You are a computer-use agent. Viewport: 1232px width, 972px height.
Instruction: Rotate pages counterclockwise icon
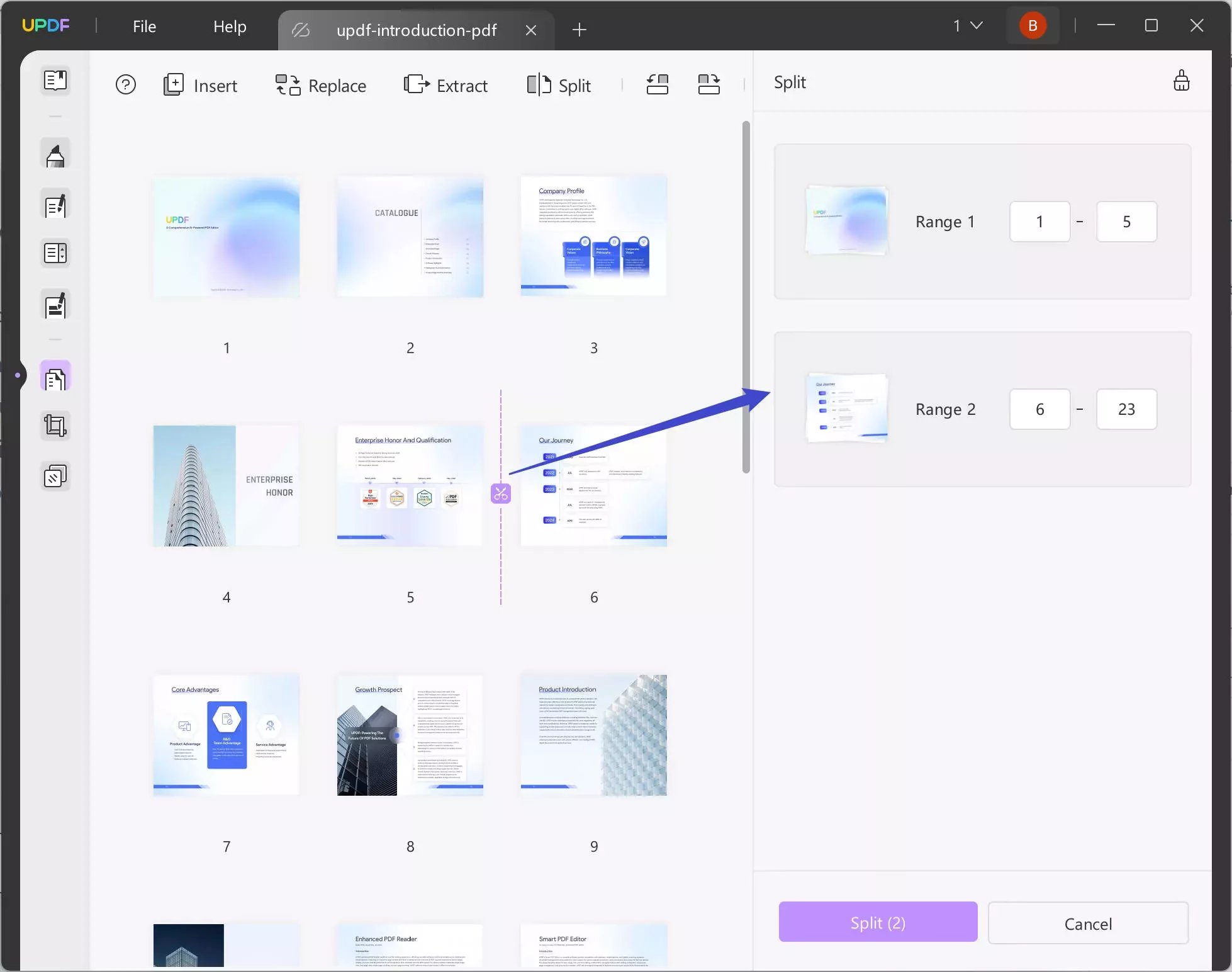(x=657, y=84)
